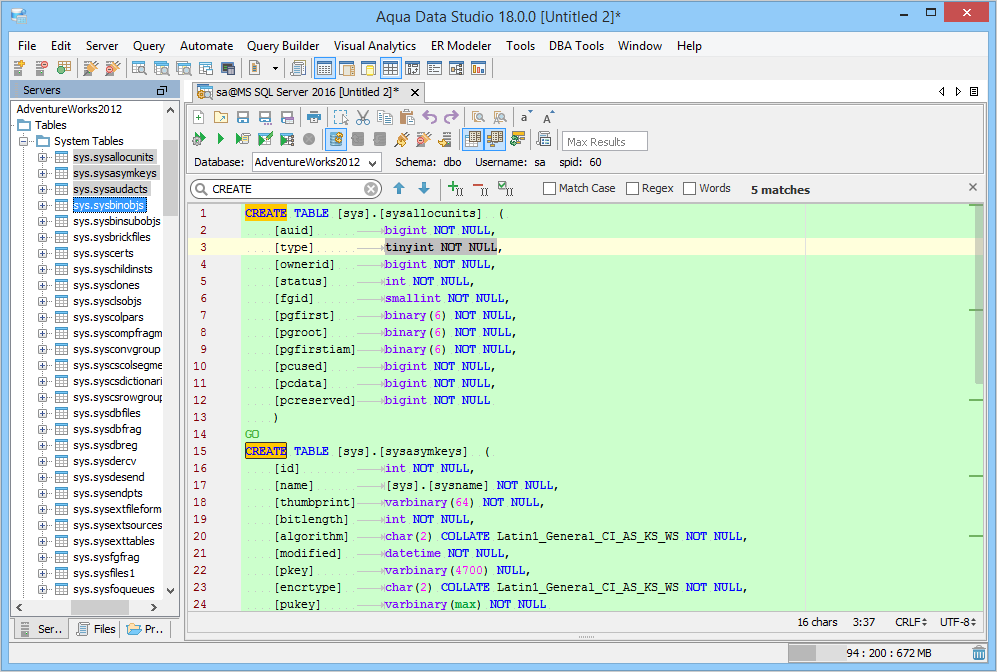997x672 pixels.
Task: Open the Database dropdown AdventureWorks2012
Action: pyautogui.click(x=315, y=162)
